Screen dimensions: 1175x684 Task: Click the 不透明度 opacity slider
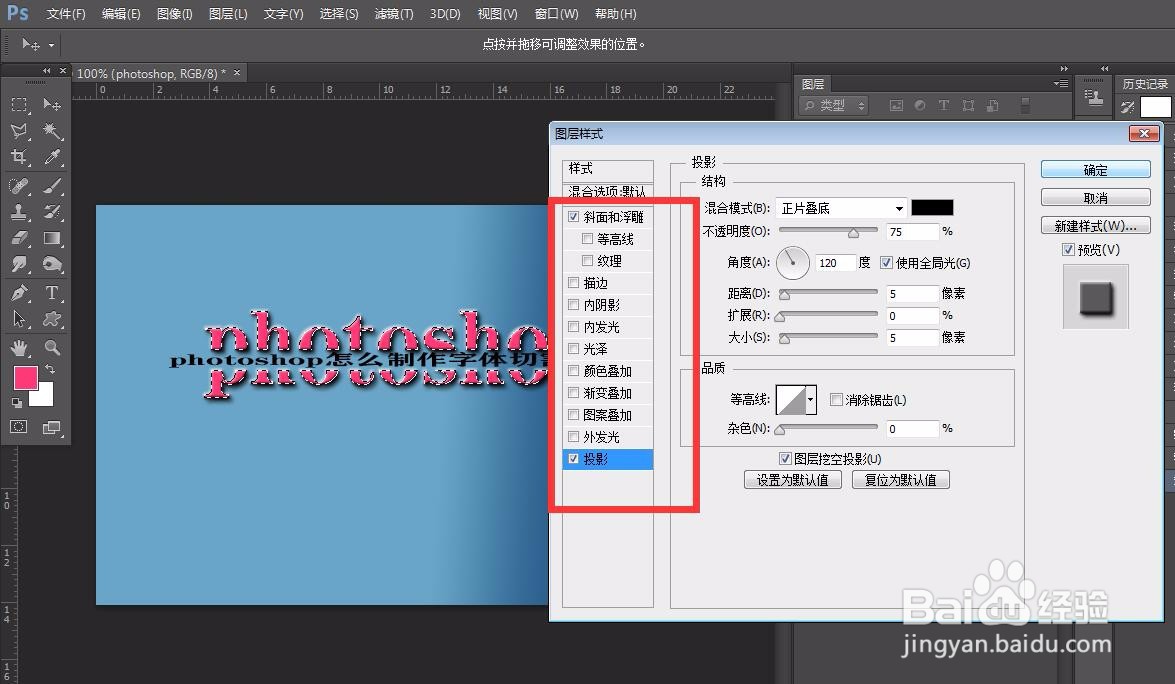(x=828, y=231)
